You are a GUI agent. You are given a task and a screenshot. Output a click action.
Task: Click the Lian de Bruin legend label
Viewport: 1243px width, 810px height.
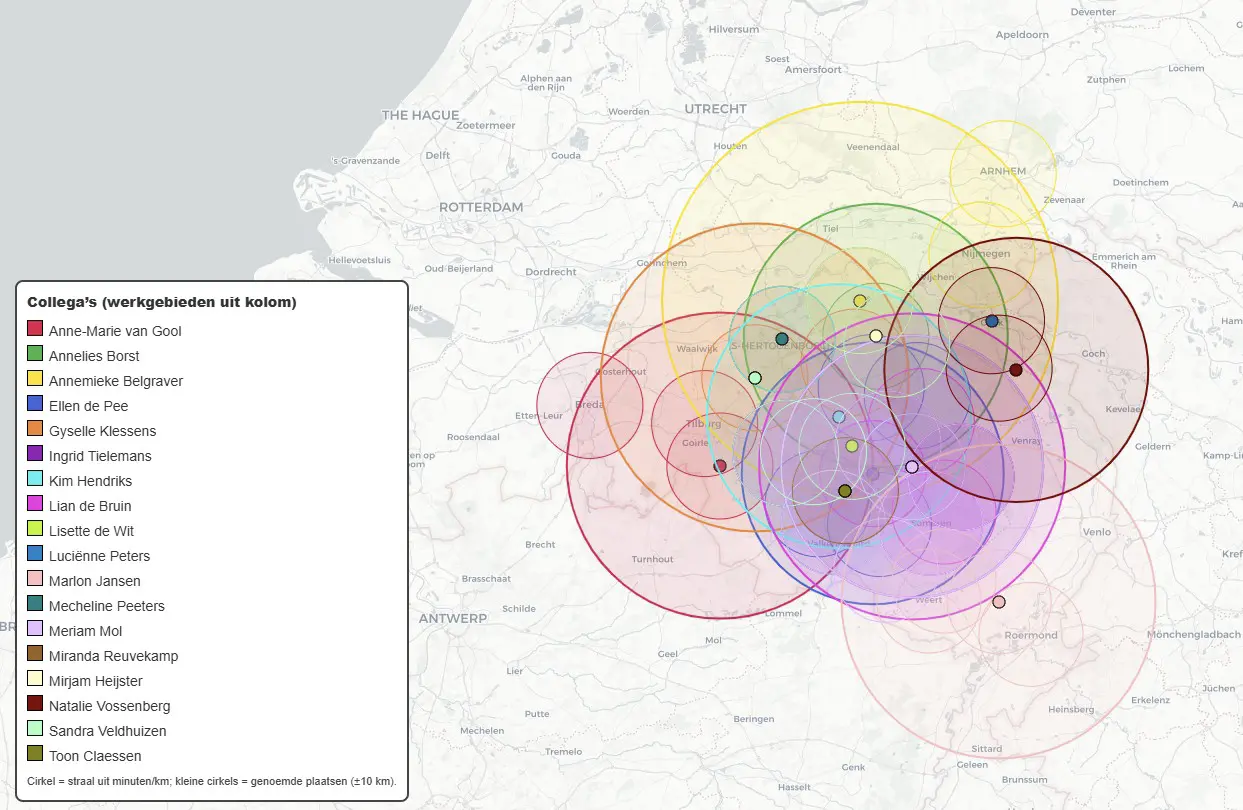90,506
